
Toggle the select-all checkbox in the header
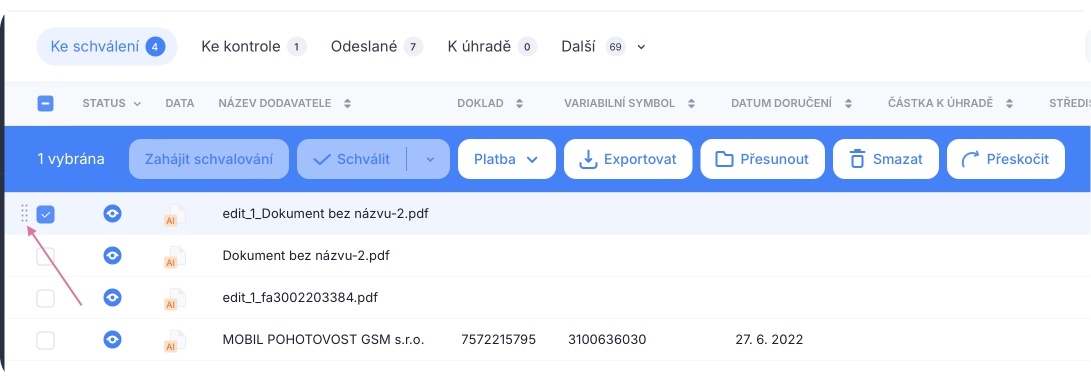45,104
